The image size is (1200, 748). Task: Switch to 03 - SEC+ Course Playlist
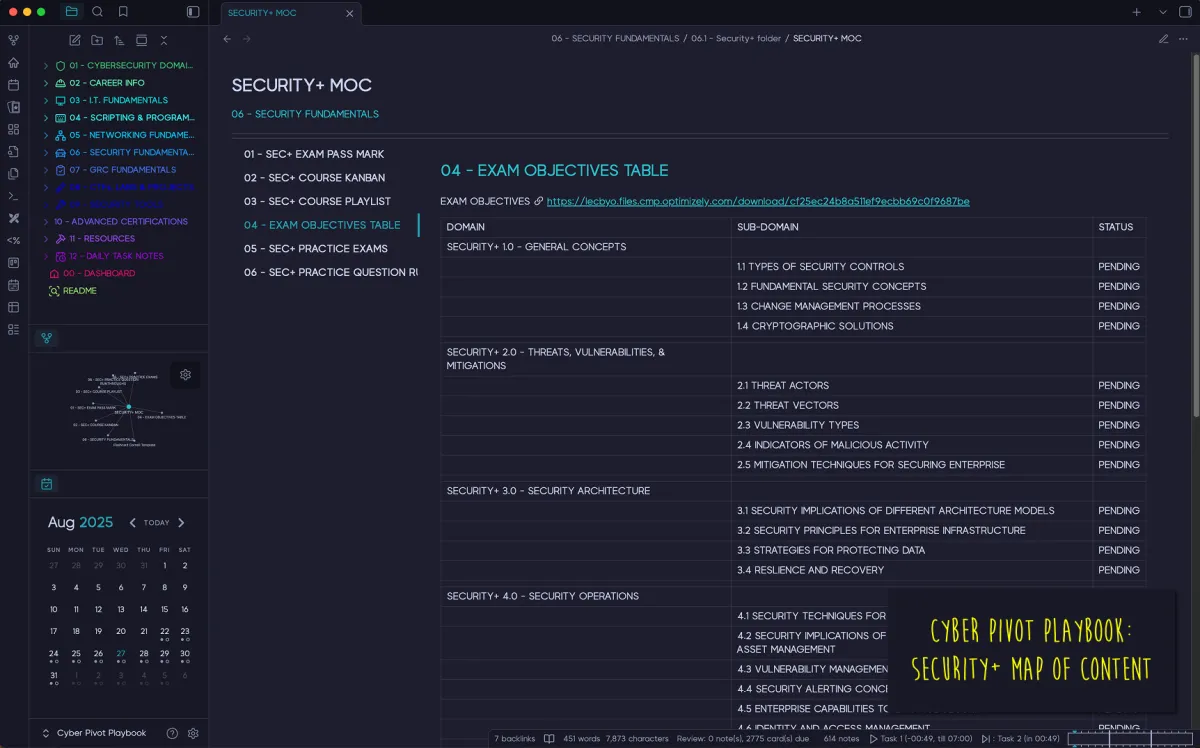(317, 201)
